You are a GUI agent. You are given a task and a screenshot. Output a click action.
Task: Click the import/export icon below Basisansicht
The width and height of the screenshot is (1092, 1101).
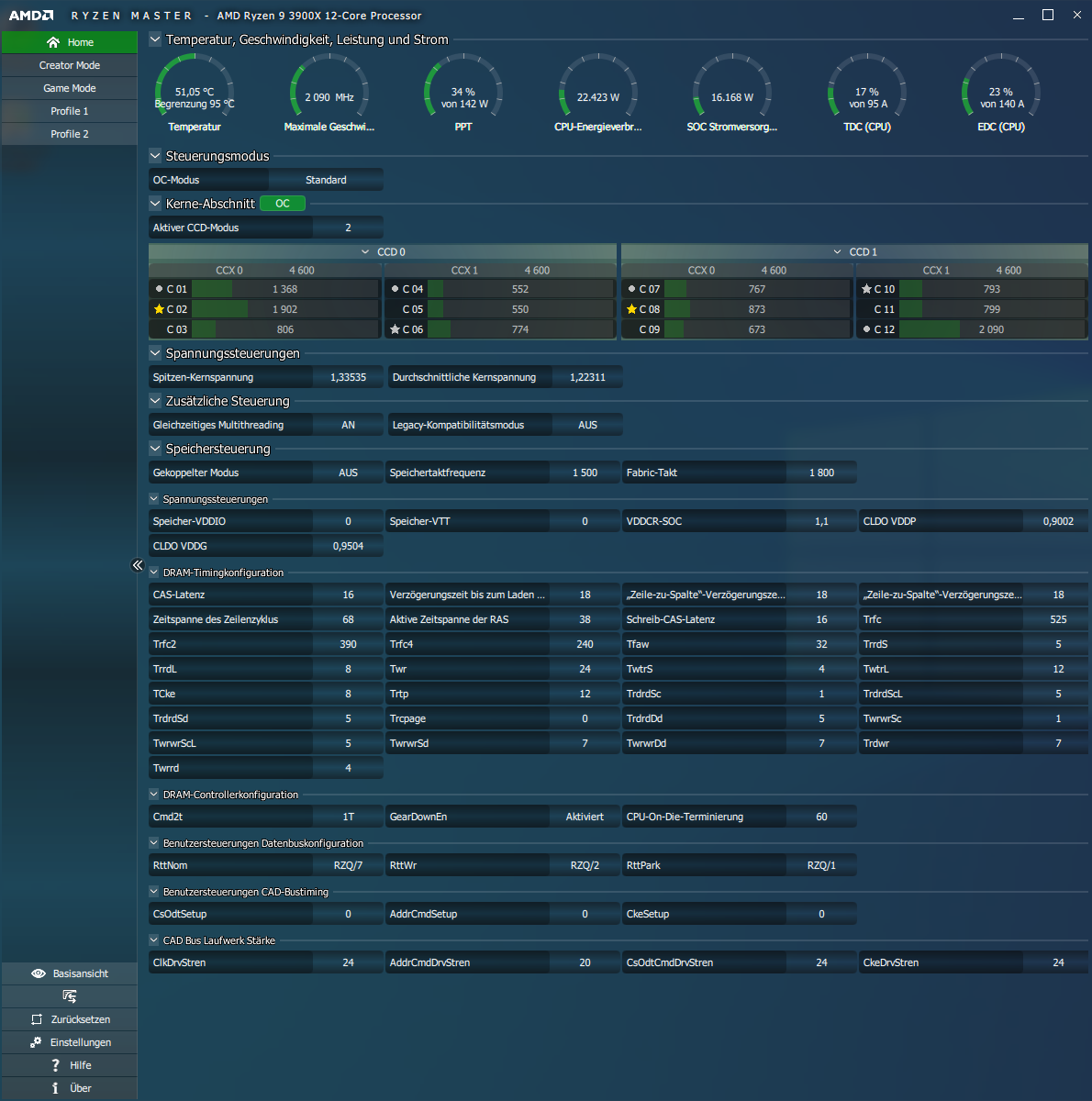click(x=70, y=996)
